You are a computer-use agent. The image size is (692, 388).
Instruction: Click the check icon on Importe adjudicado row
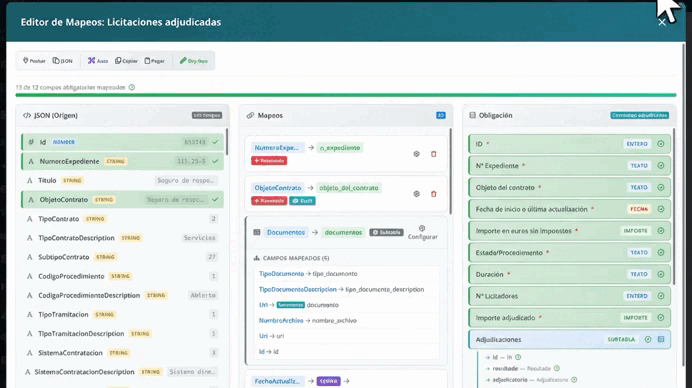[x=661, y=318]
